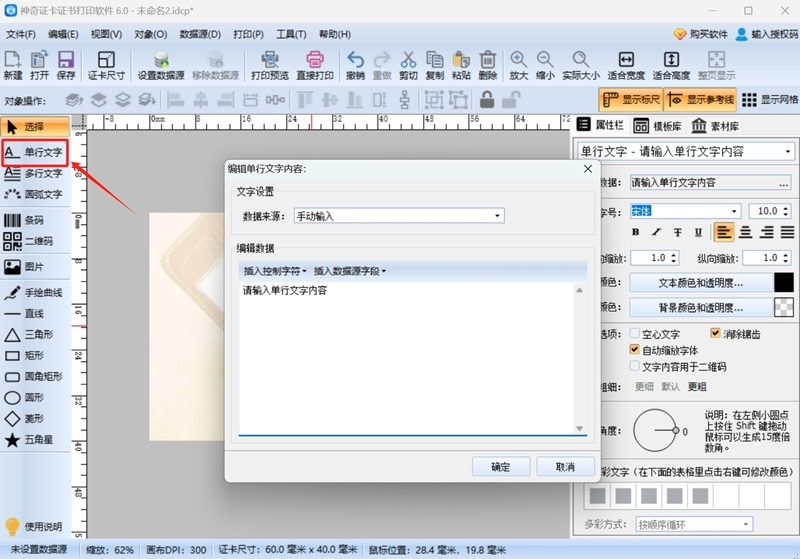Open the 数据源(D) menu
The height and width of the screenshot is (559, 800).
point(200,34)
